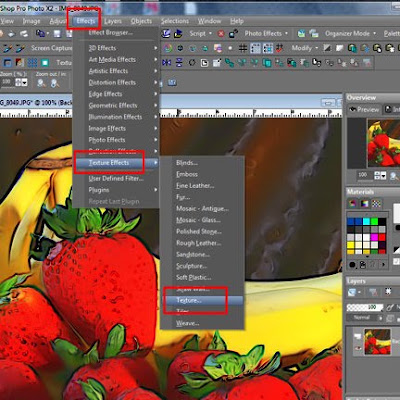Toggle the second highlighted guides icon
The height and width of the screenshot is (400, 400).
(x=268, y=48)
